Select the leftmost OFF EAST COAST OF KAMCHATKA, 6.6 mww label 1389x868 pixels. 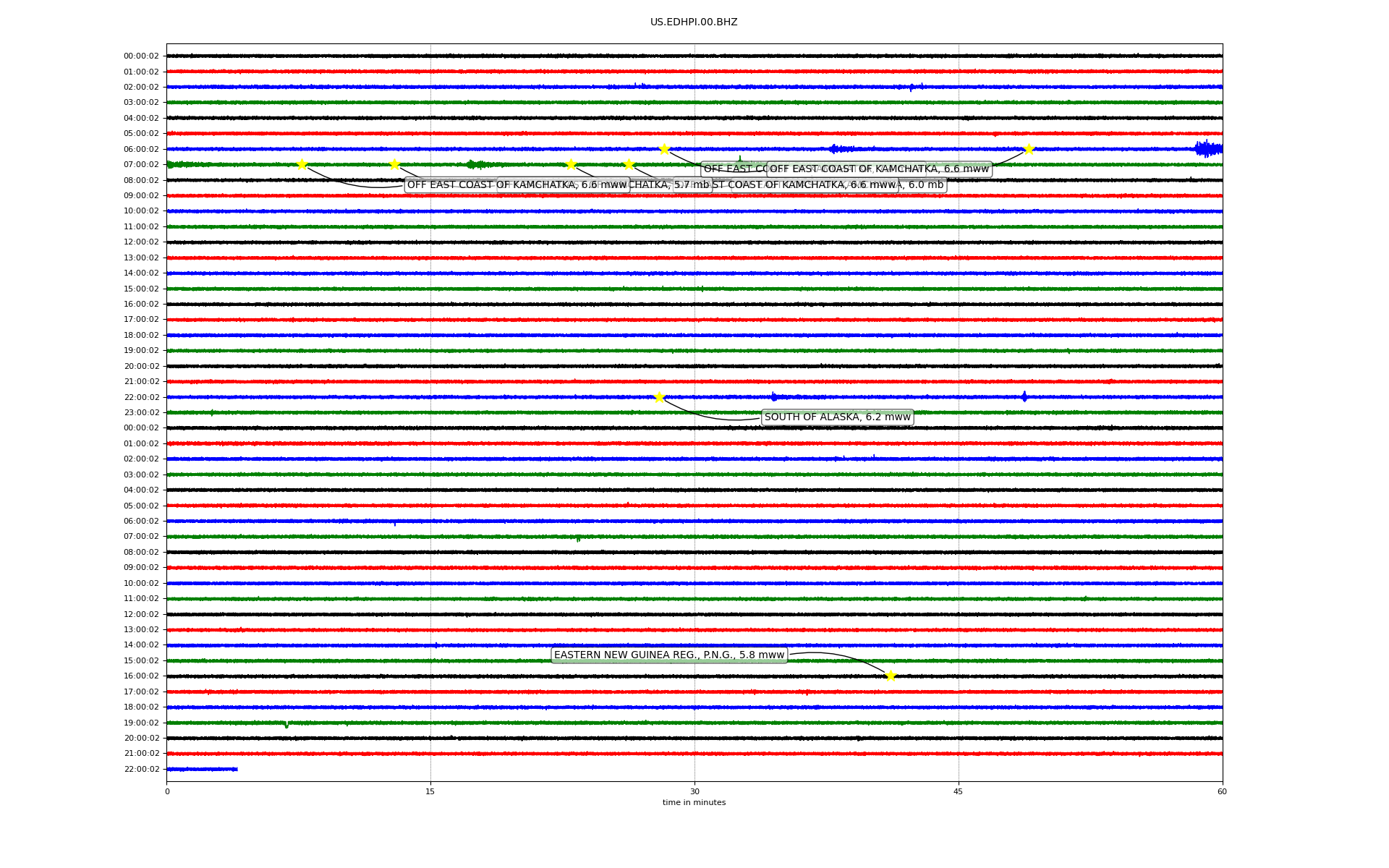click(517, 185)
